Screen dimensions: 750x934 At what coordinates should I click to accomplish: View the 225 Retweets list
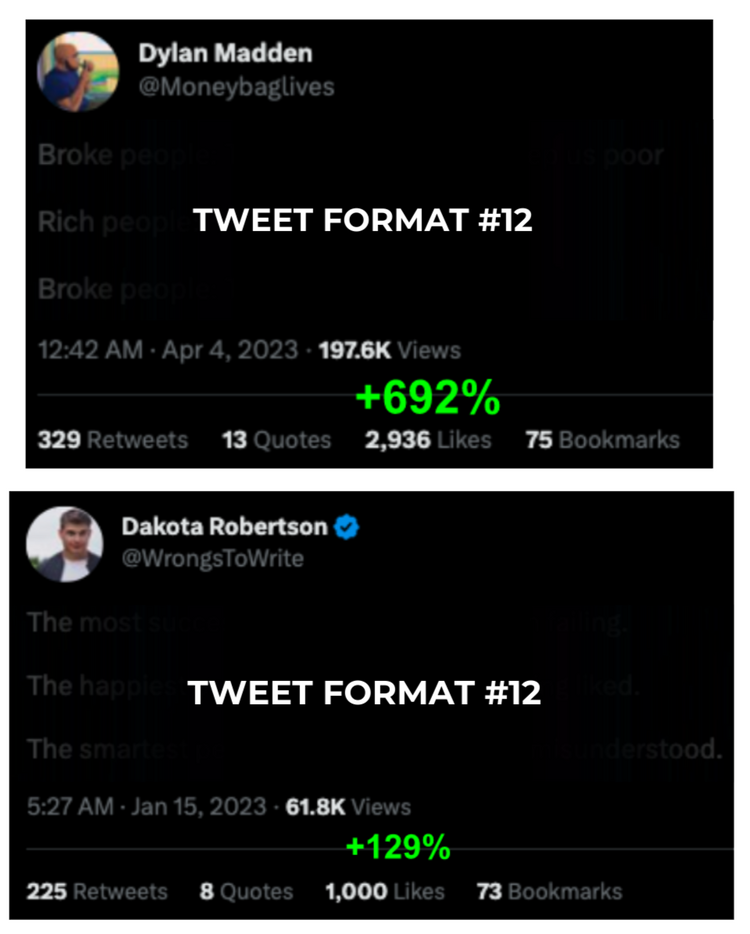pos(97,892)
